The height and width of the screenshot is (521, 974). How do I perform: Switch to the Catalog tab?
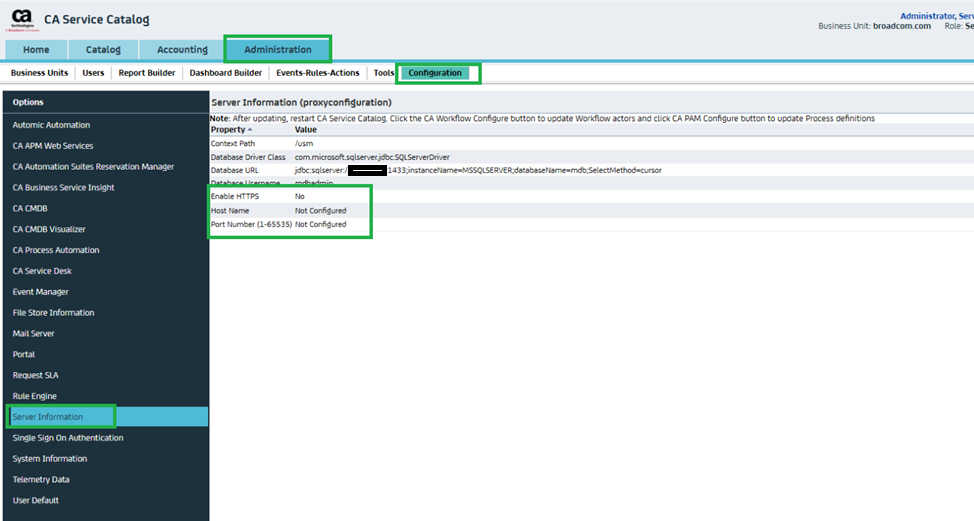103,50
